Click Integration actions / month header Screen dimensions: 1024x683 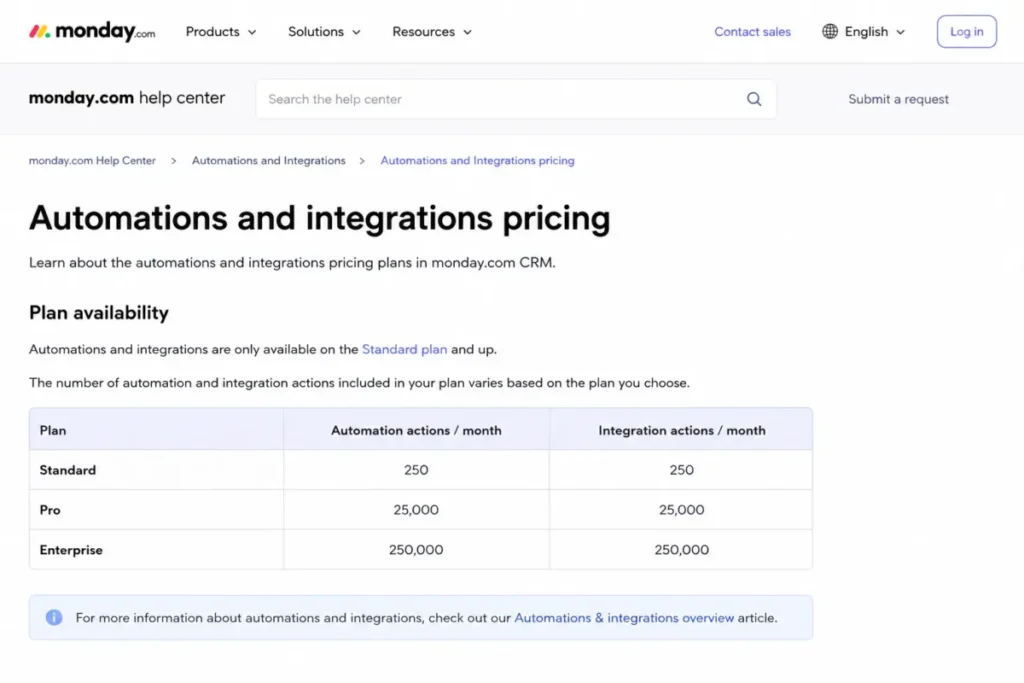tap(682, 430)
